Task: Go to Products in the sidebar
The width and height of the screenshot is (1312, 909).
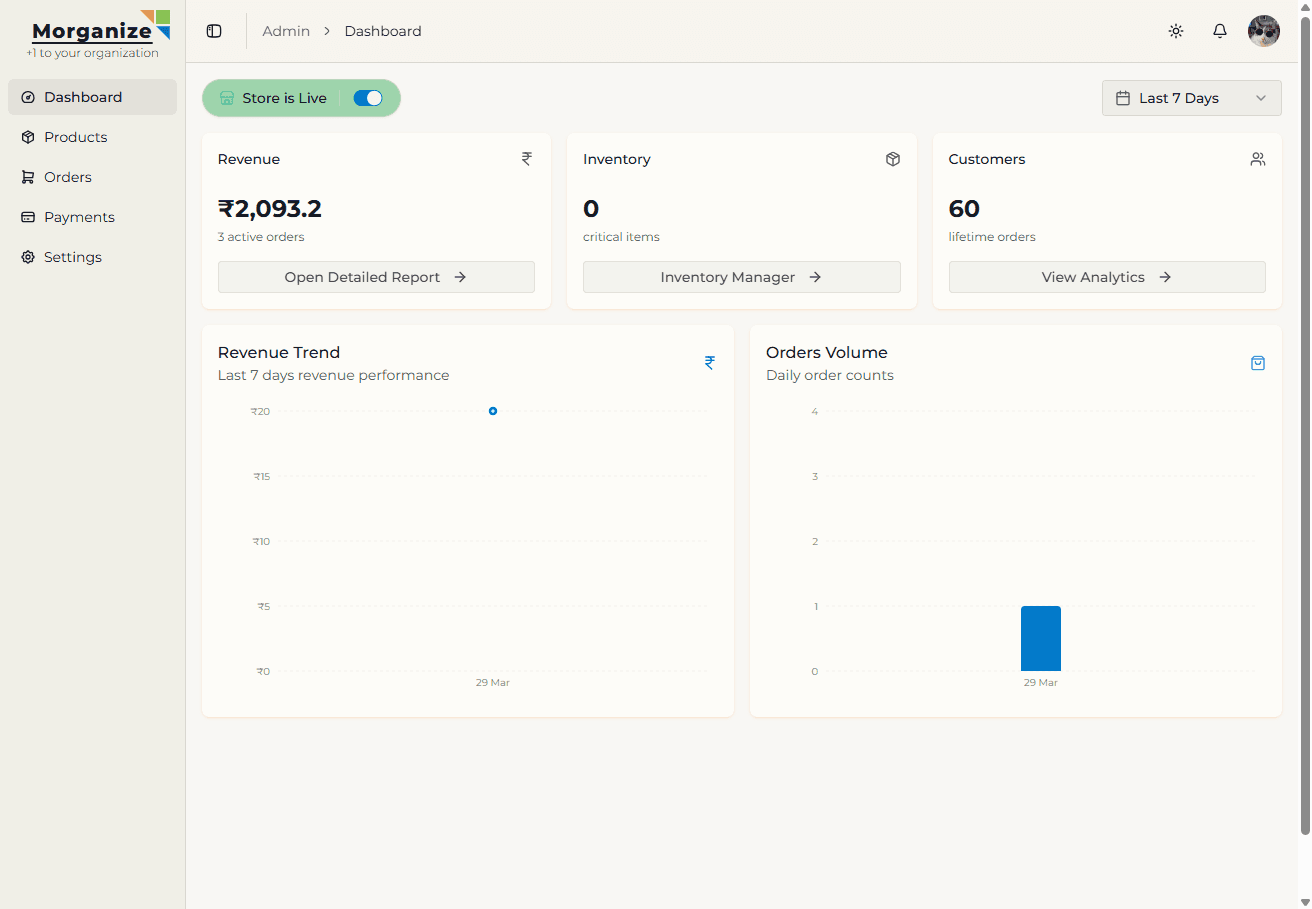Action: click(75, 137)
